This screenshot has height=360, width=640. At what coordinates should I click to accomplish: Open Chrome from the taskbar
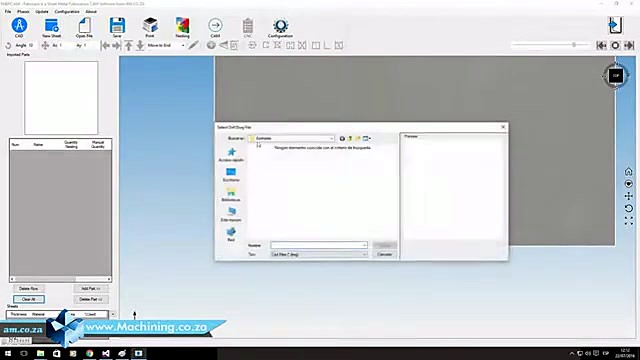[x=89, y=353]
